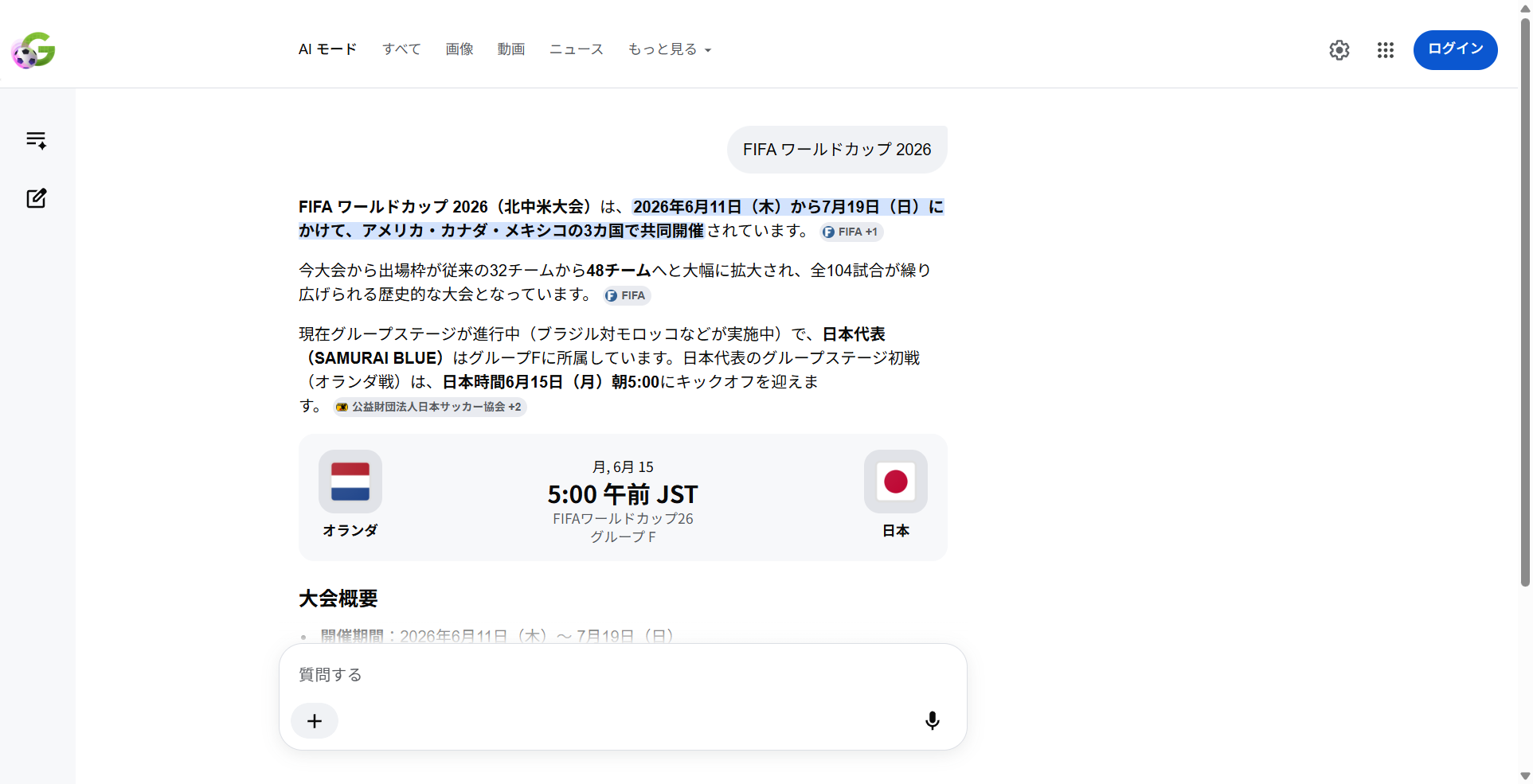Open the settings gear icon
This screenshot has width=1533, height=784.
(x=1339, y=50)
